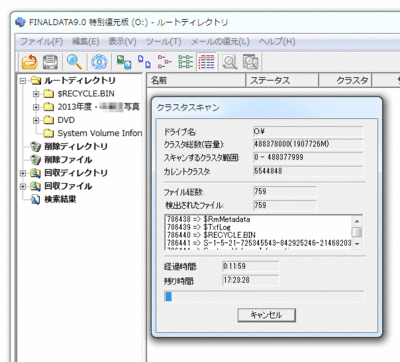This screenshot has width=400, height=362.
Task: Expand the 回収ファイル tree node
Action: click(23, 186)
